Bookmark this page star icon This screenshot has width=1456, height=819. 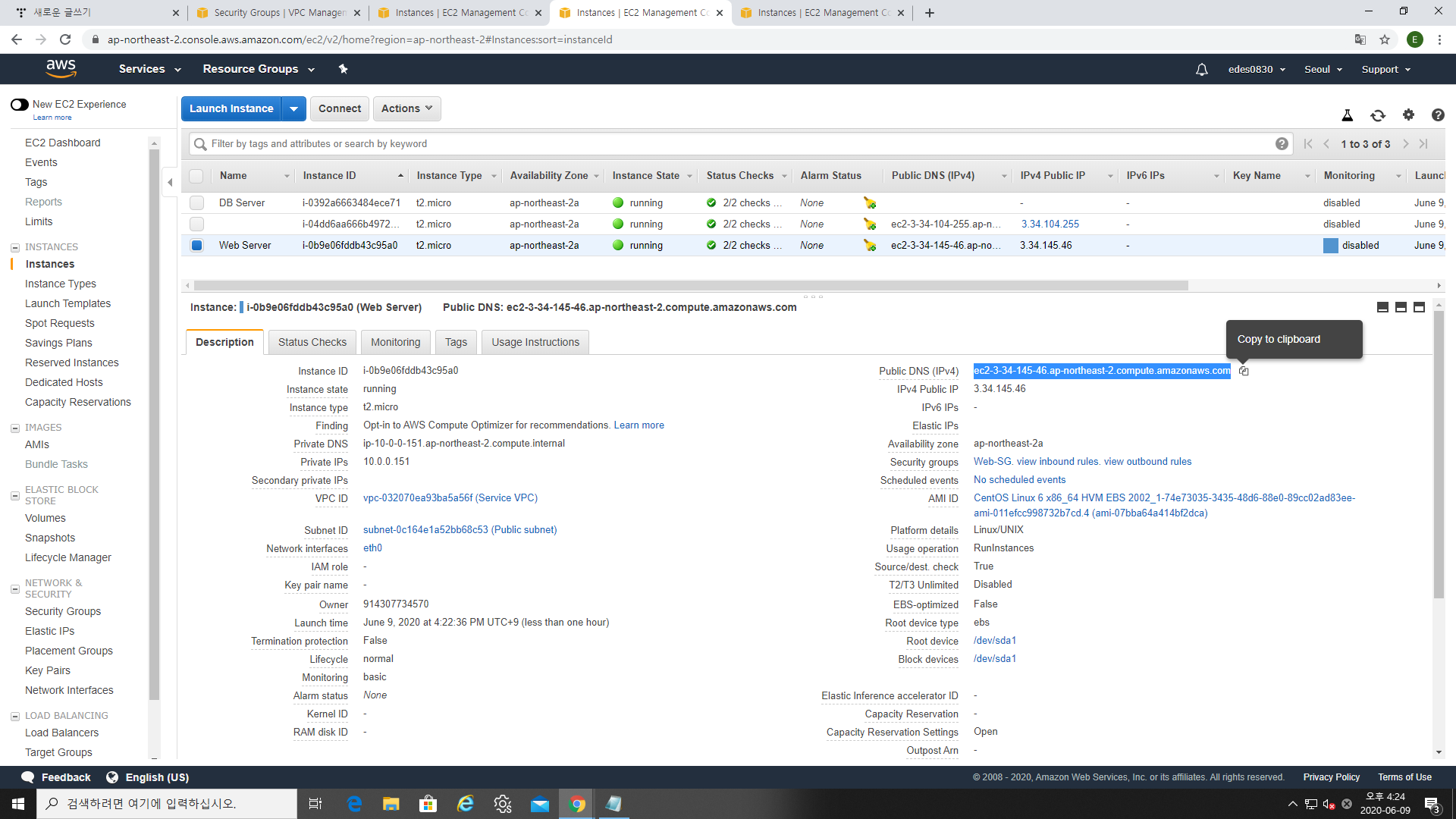click(1385, 39)
